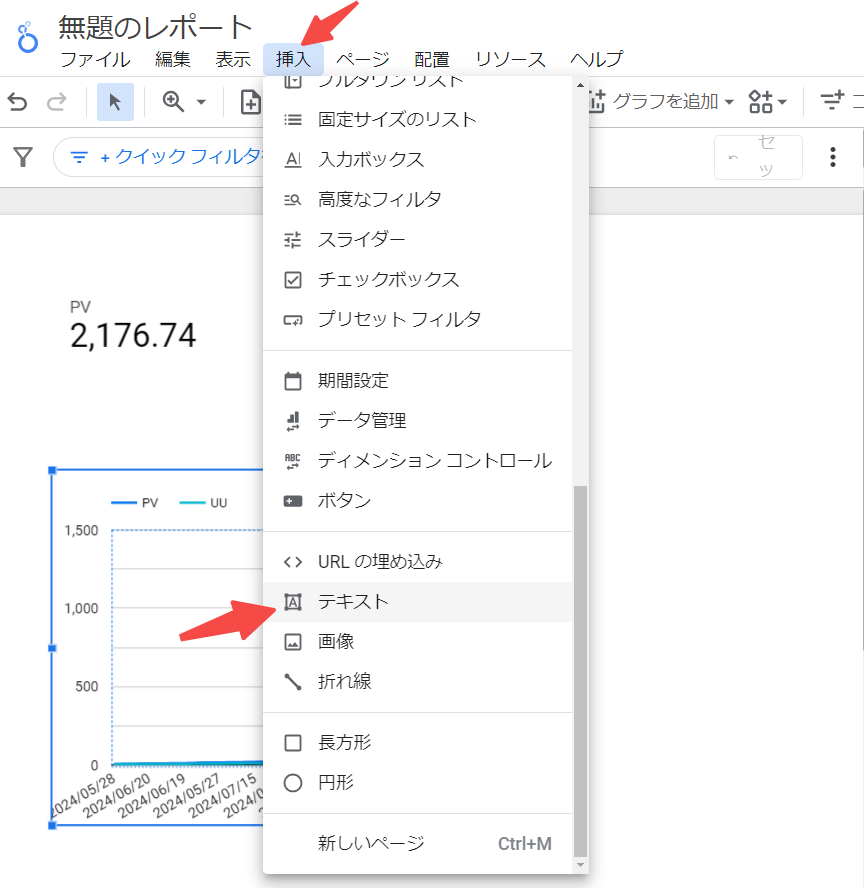Click the chart's left-middle resize handle

pos(52,648)
